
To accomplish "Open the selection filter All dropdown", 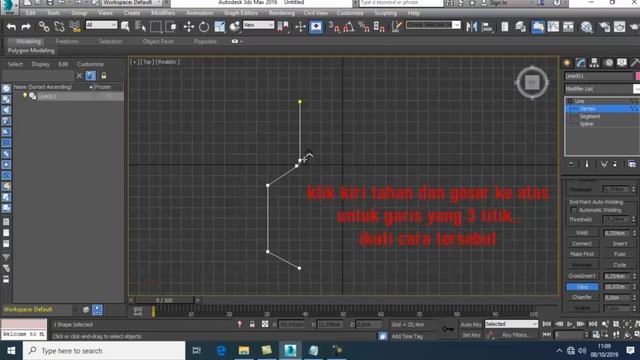I will click(101, 25).
